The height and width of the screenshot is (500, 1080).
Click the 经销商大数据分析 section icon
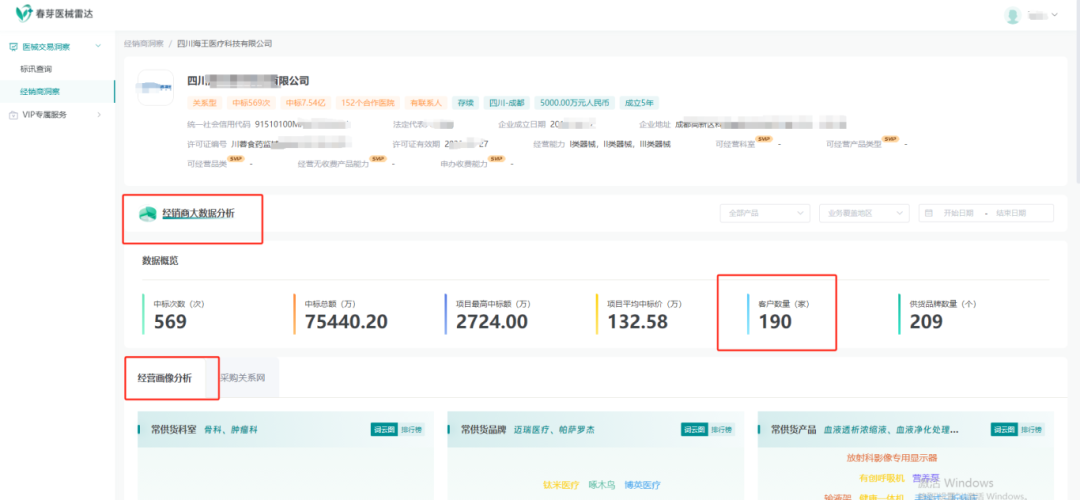[147, 214]
